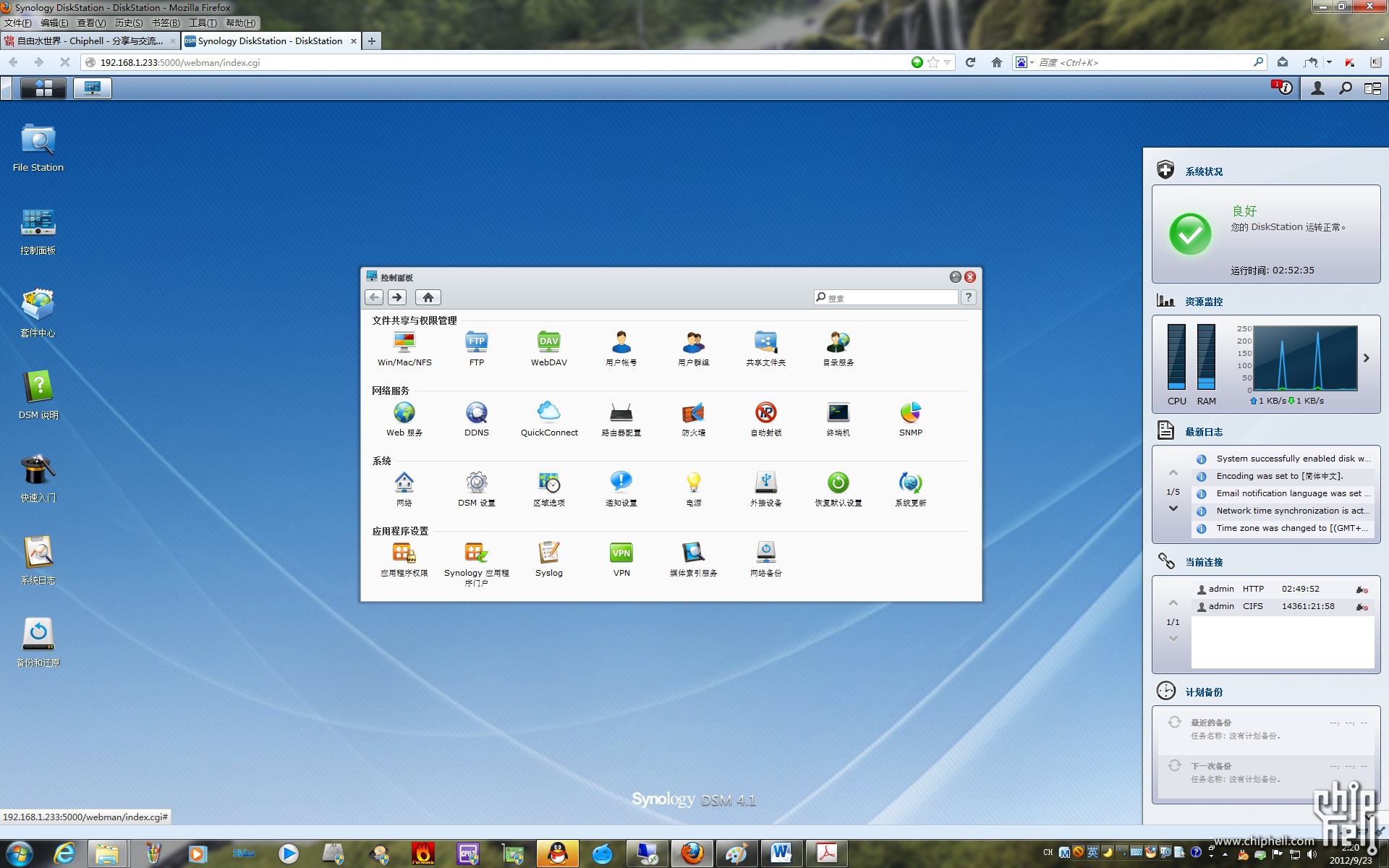The height and width of the screenshot is (868, 1389).
Task: Open DSM main menu button
Action: tap(43, 88)
